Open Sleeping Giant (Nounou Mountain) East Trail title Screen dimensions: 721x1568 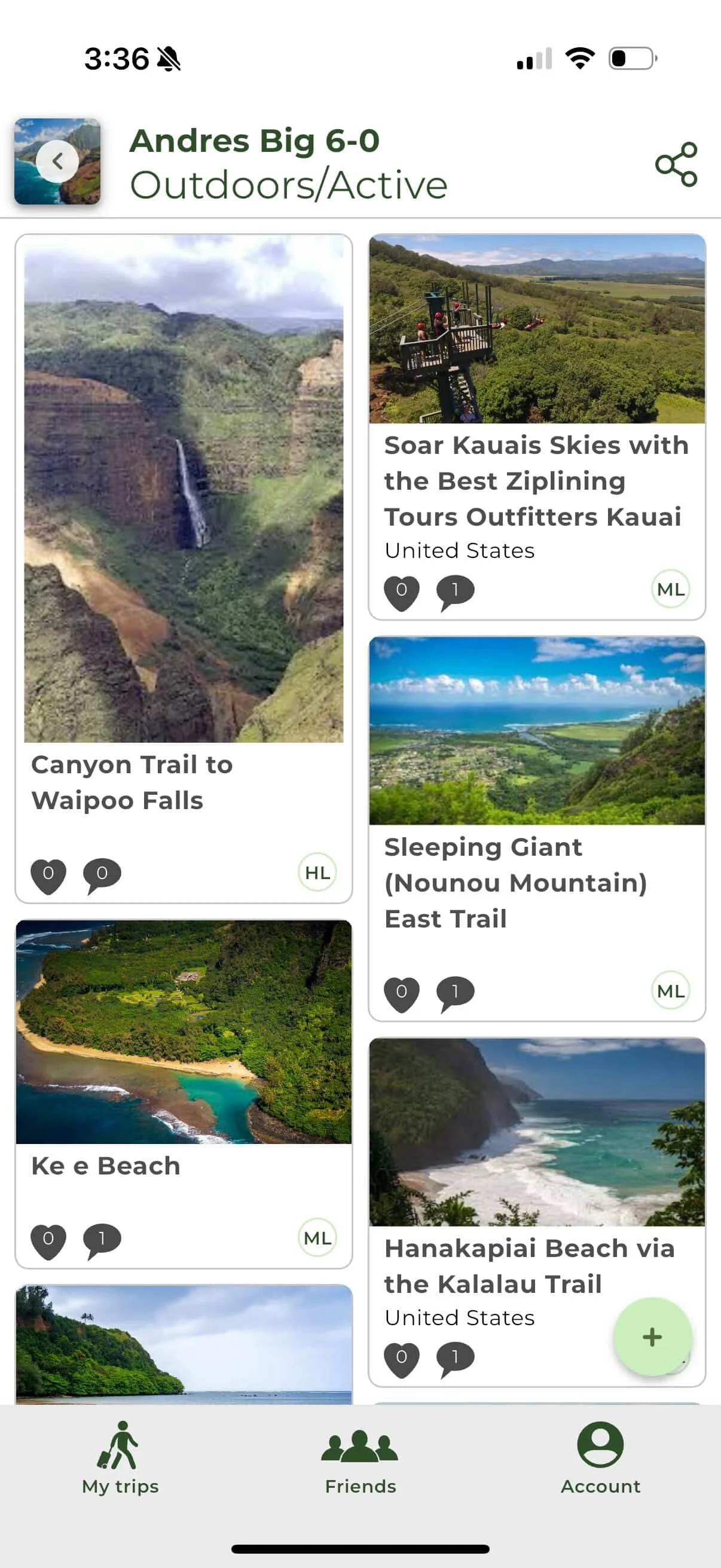(x=515, y=883)
